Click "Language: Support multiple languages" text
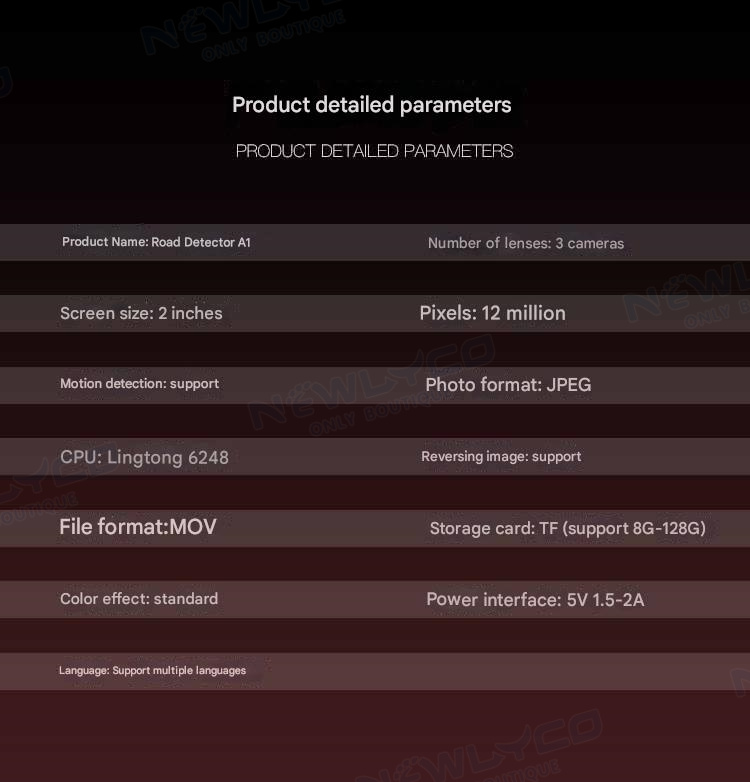This screenshot has height=782, width=750. click(152, 670)
